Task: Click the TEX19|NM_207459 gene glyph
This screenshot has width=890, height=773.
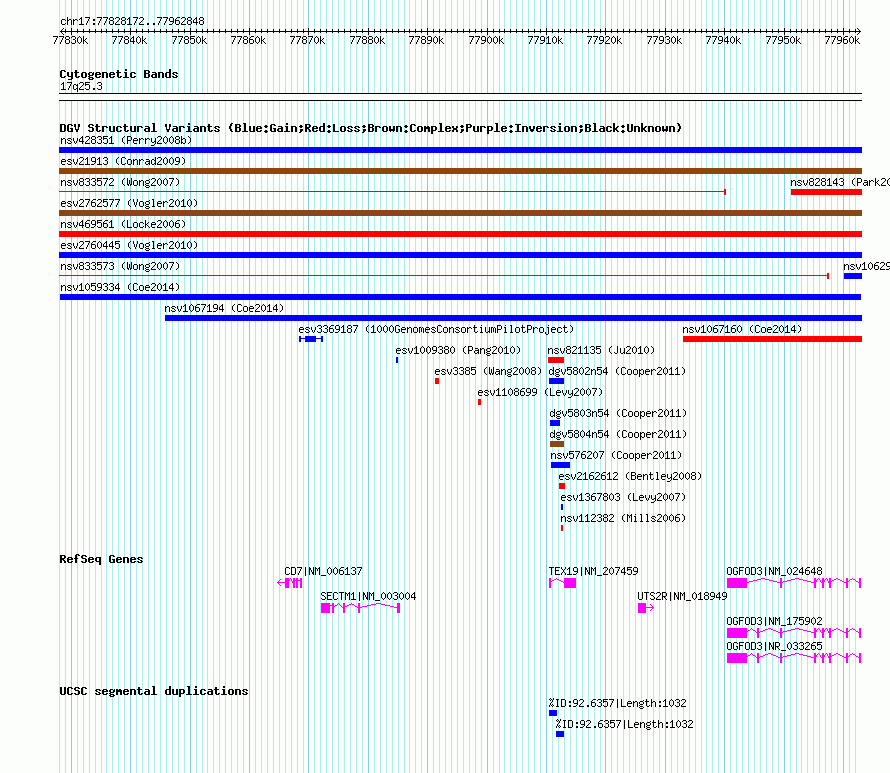Action: [562, 583]
